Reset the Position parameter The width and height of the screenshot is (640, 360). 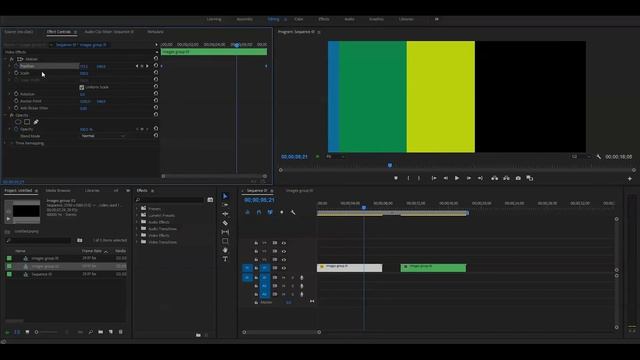point(156,66)
